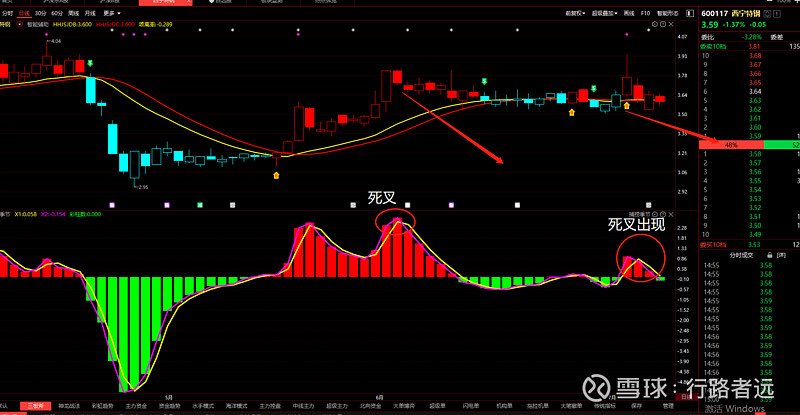Open the 北向资金 indicator tab
The image size is (800, 415).
pos(370,406)
